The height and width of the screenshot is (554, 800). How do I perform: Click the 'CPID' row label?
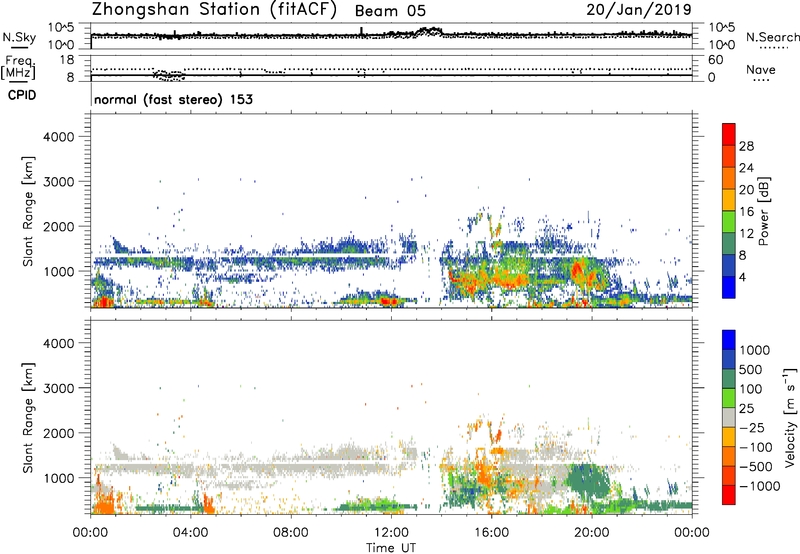coord(22,95)
